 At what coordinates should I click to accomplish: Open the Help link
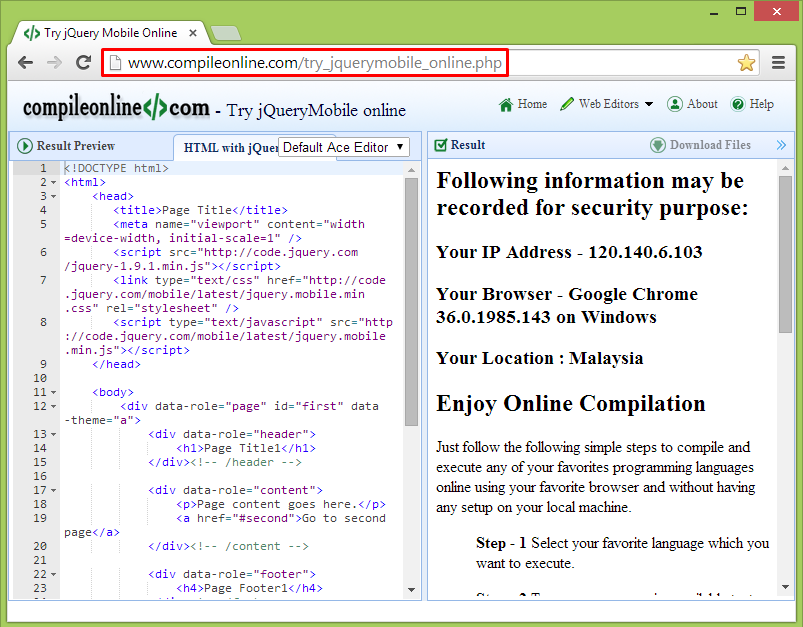point(752,104)
